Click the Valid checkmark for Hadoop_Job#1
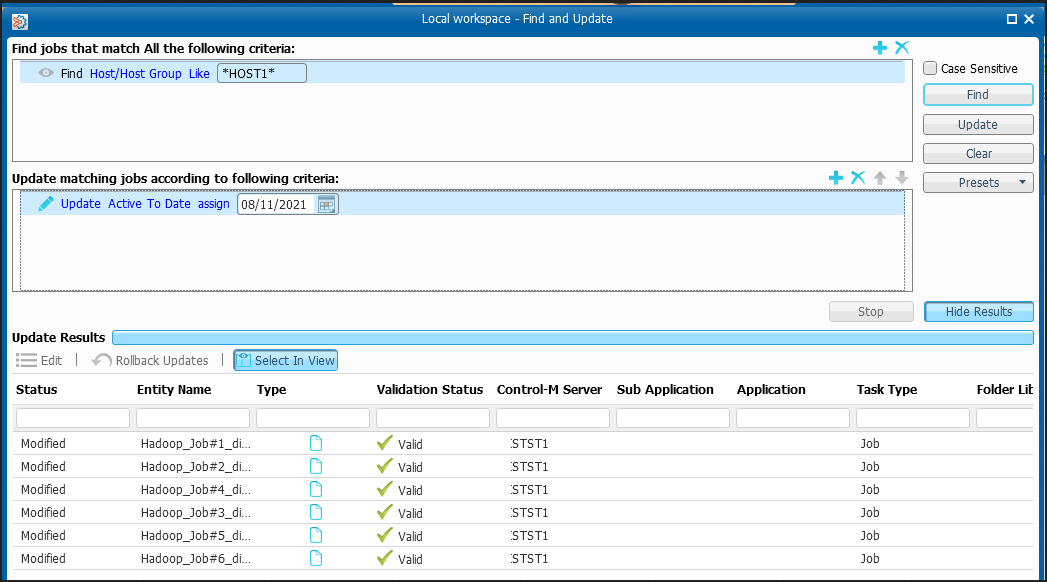The image size is (1047, 582). (x=385, y=443)
